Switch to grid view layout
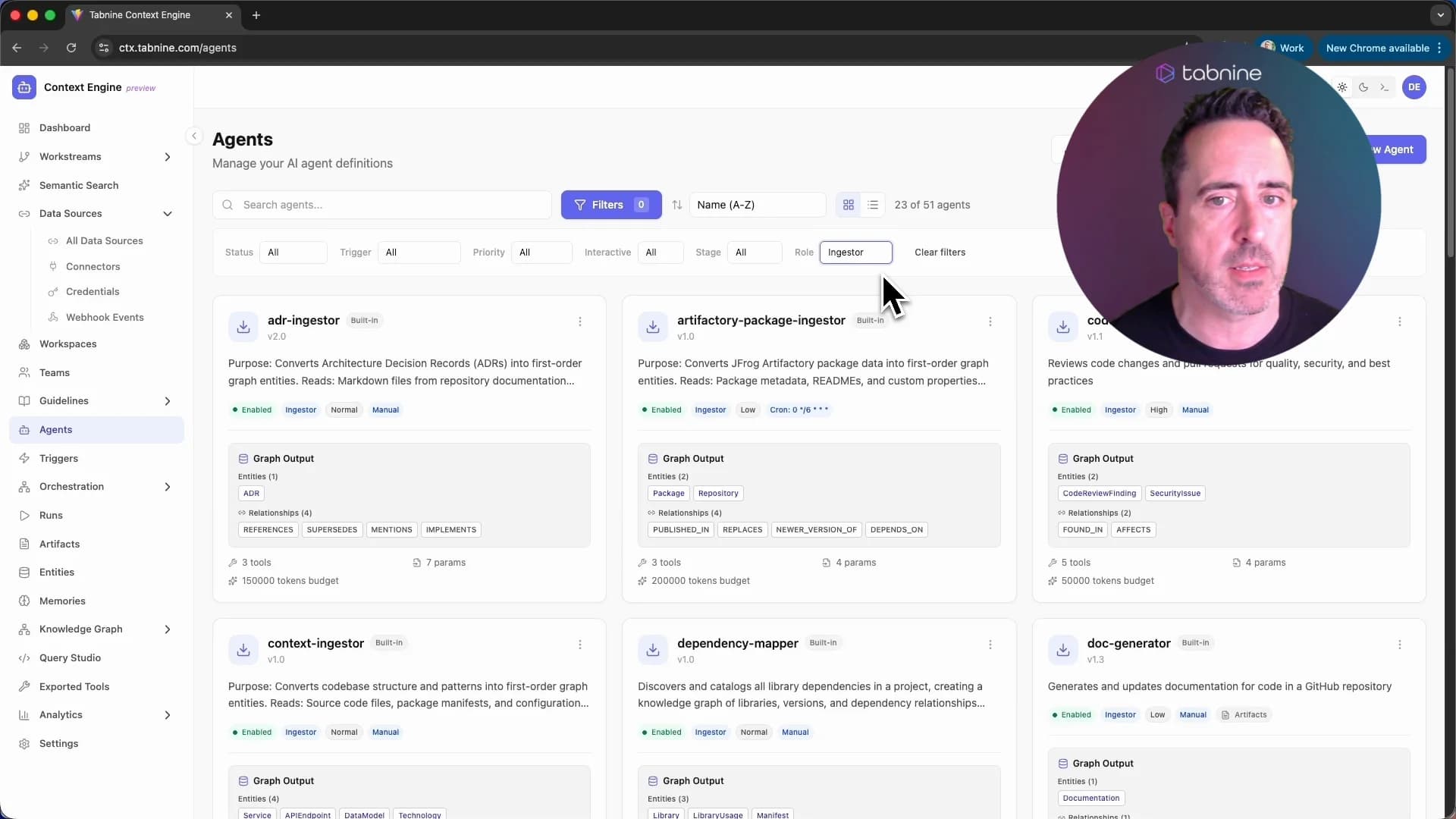The width and height of the screenshot is (1456, 819). click(849, 205)
